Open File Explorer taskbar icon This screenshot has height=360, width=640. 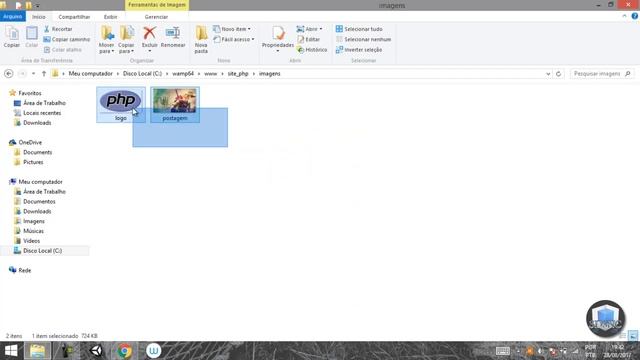tap(37, 351)
